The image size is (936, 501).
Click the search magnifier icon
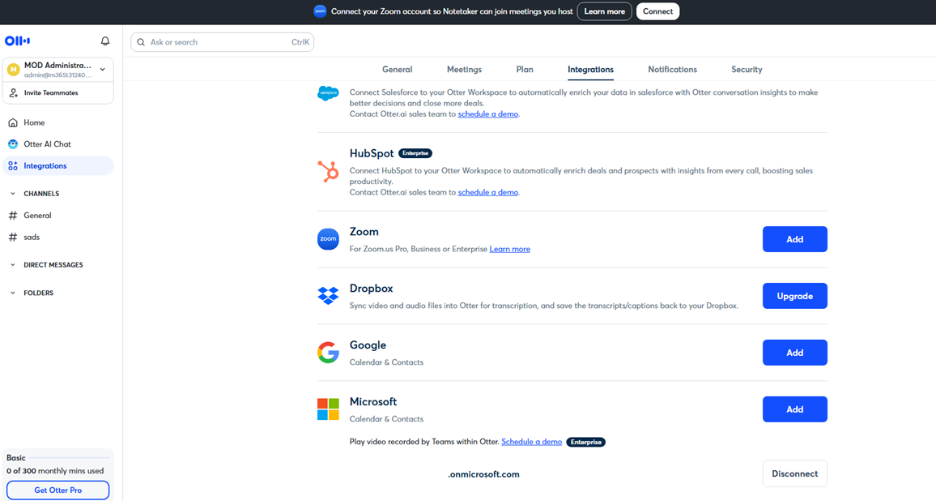[x=141, y=42]
